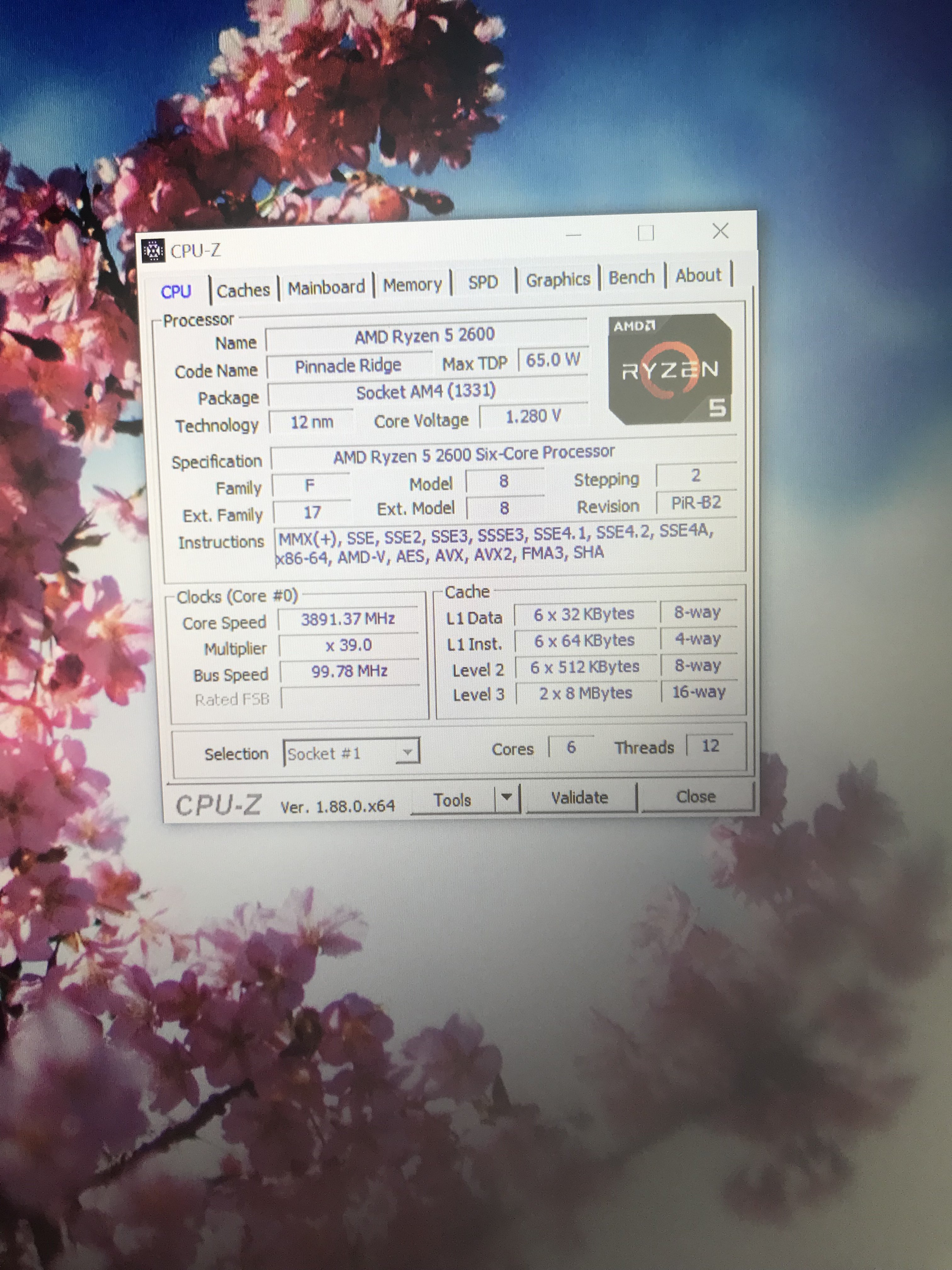View the About tab
952x1270 pixels.
(698, 276)
